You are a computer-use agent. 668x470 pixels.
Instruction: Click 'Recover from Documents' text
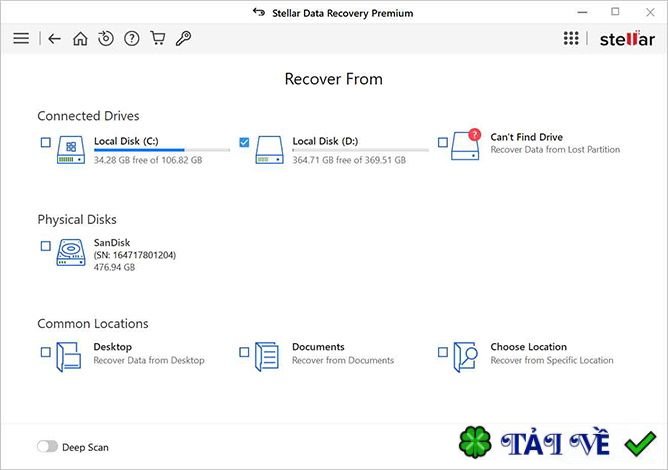(x=343, y=360)
